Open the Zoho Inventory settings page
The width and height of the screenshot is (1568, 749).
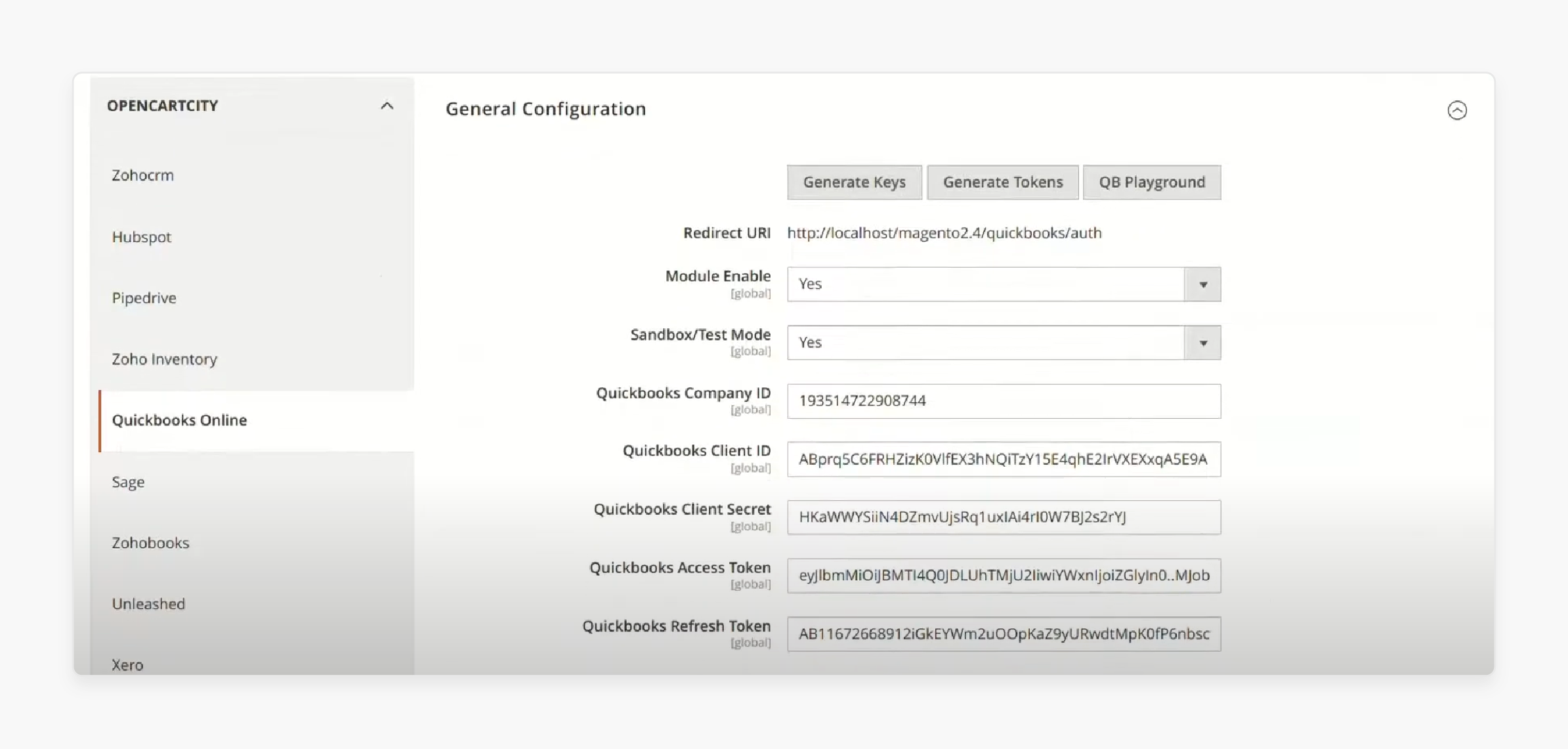coord(164,359)
